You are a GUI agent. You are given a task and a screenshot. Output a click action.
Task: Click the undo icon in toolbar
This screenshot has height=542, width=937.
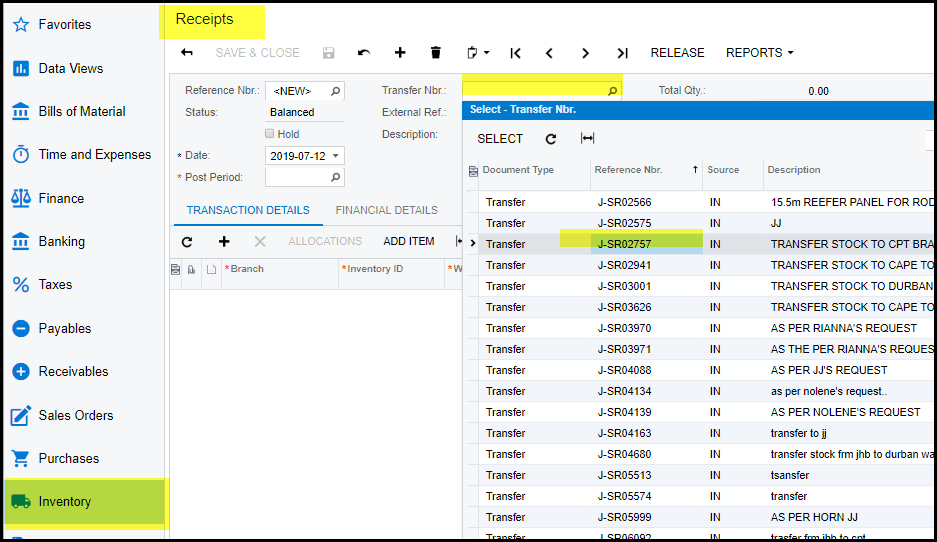[364, 53]
